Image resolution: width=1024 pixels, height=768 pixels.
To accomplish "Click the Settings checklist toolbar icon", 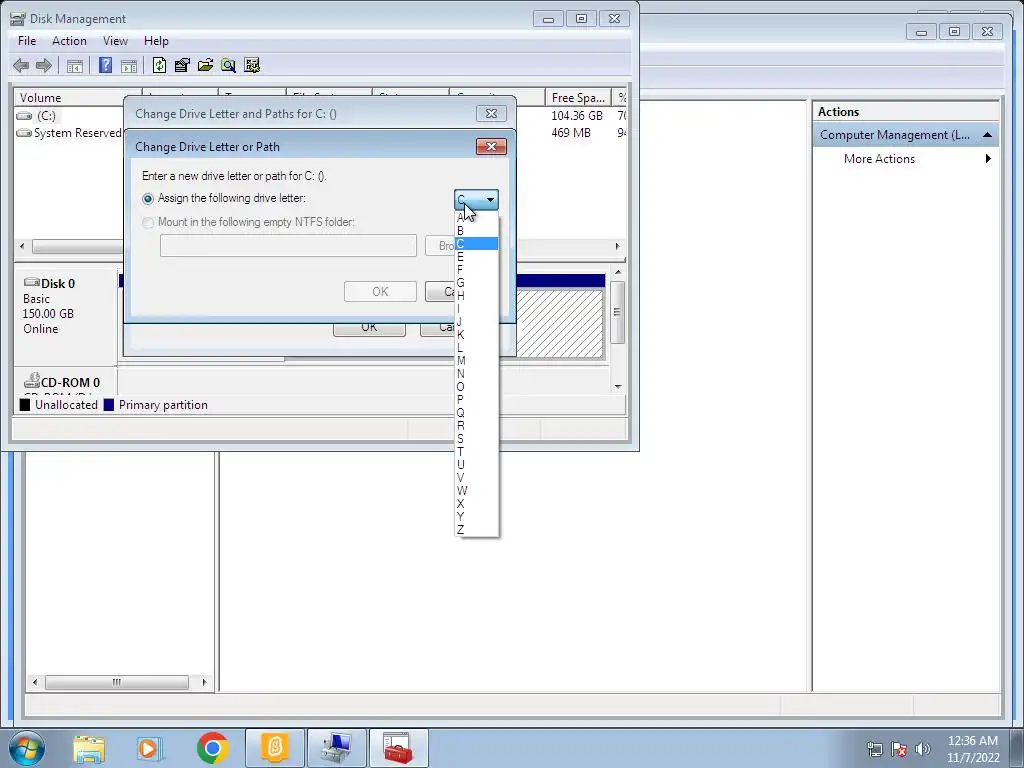I will 251,65.
